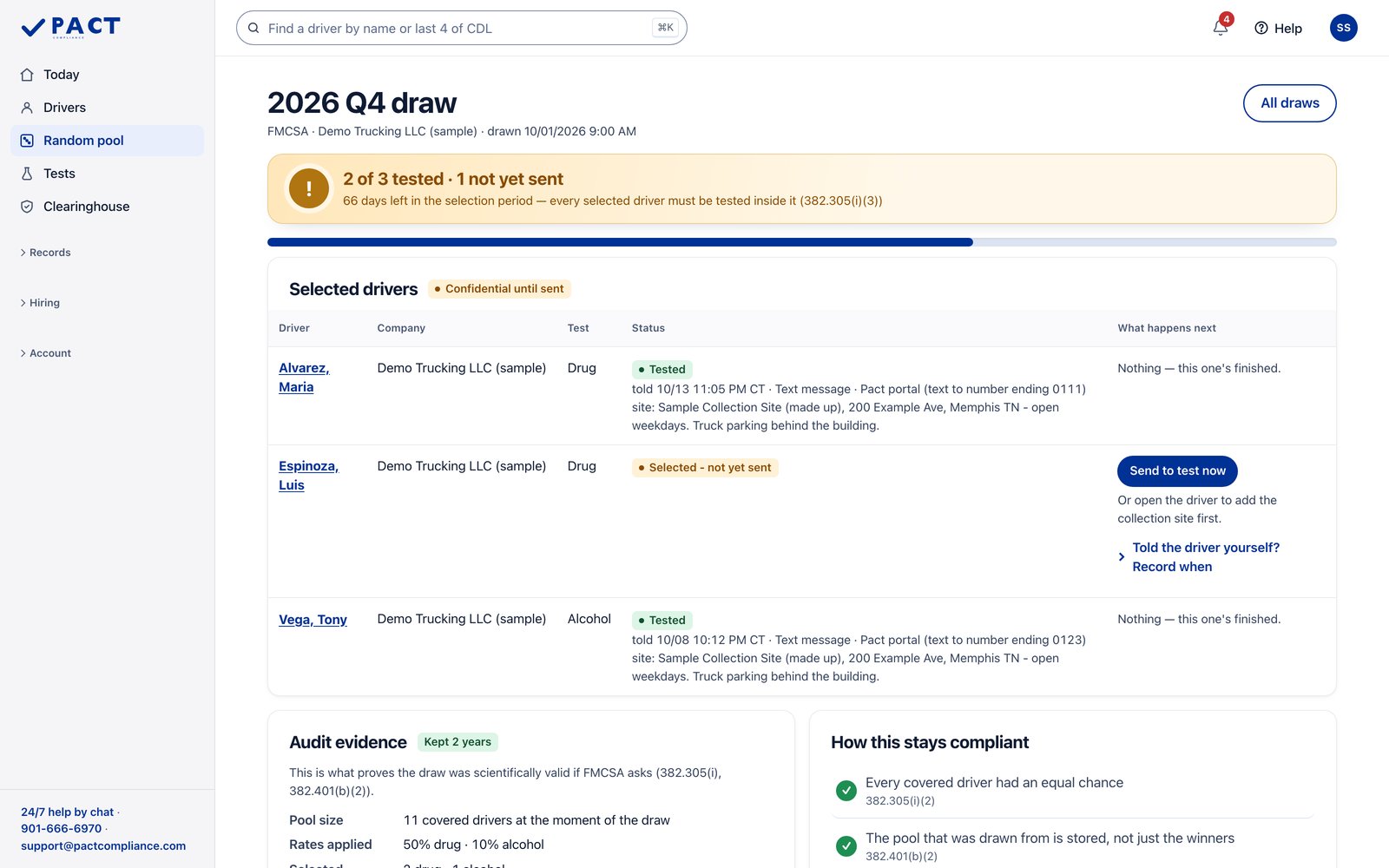Screen dimensions: 1389x868
Task: Click the green check beside equal chance
Action: (846, 791)
